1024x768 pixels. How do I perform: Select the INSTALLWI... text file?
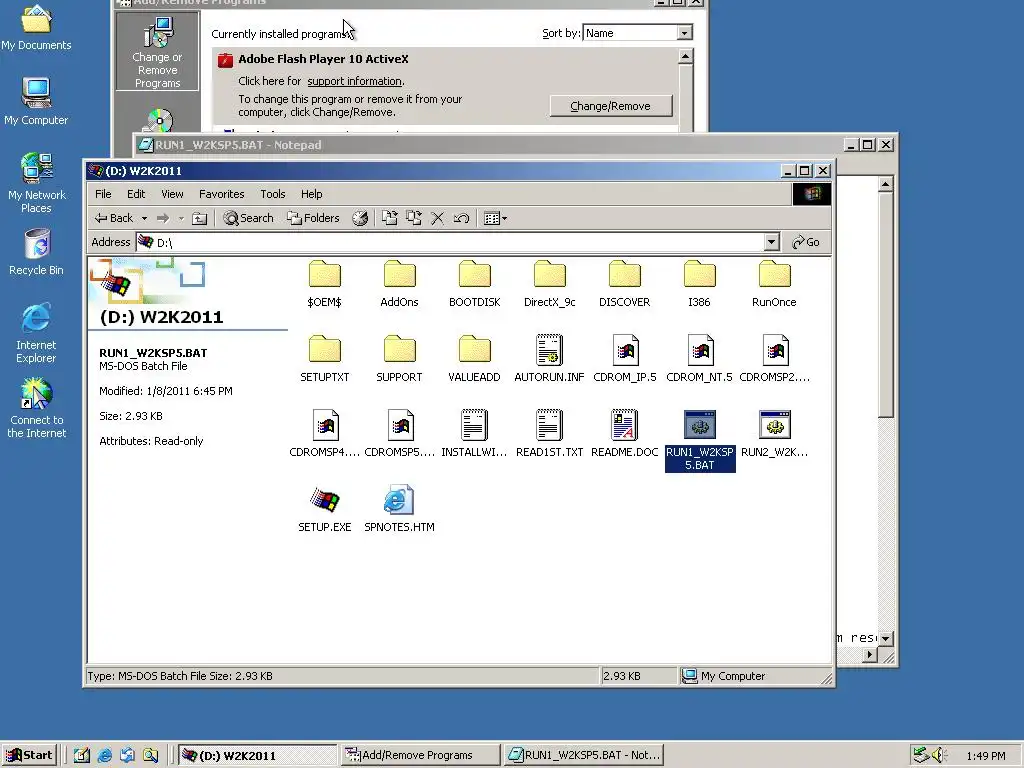click(475, 434)
